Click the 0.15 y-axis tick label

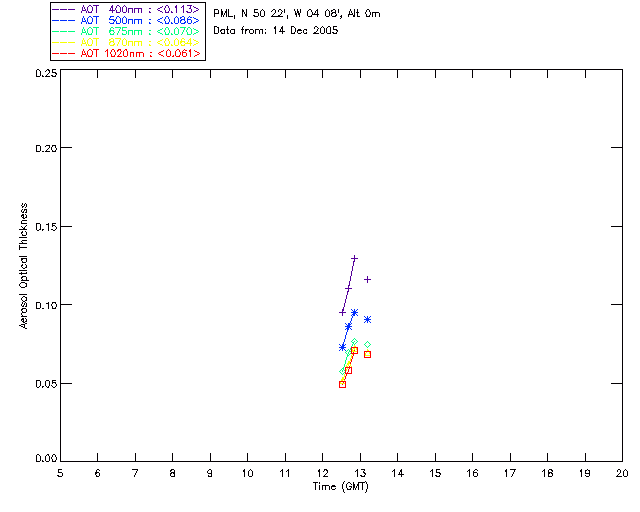46,227
